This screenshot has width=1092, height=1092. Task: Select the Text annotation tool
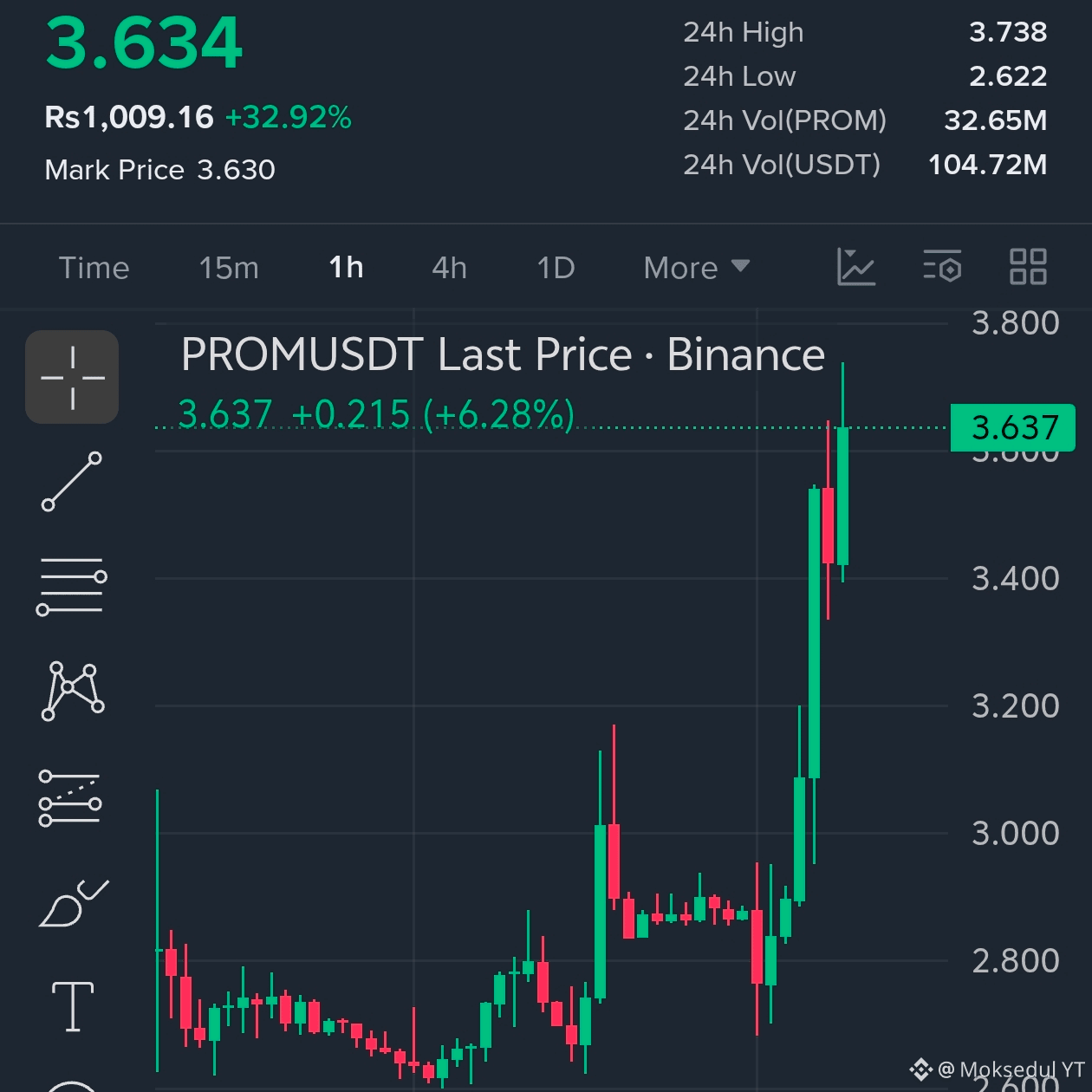(x=73, y=1007)
